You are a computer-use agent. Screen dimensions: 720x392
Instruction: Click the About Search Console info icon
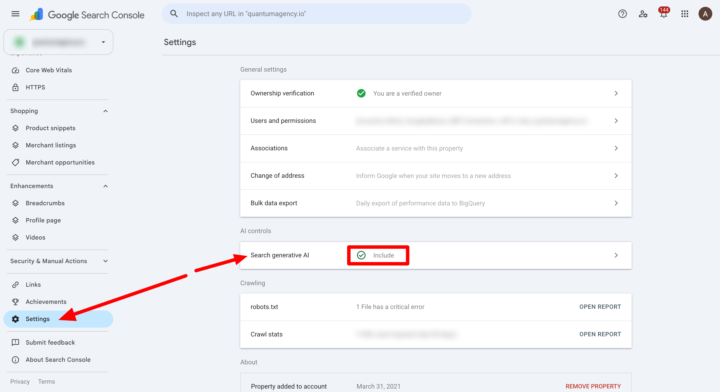pyautogui.click(x=16, y=360)
